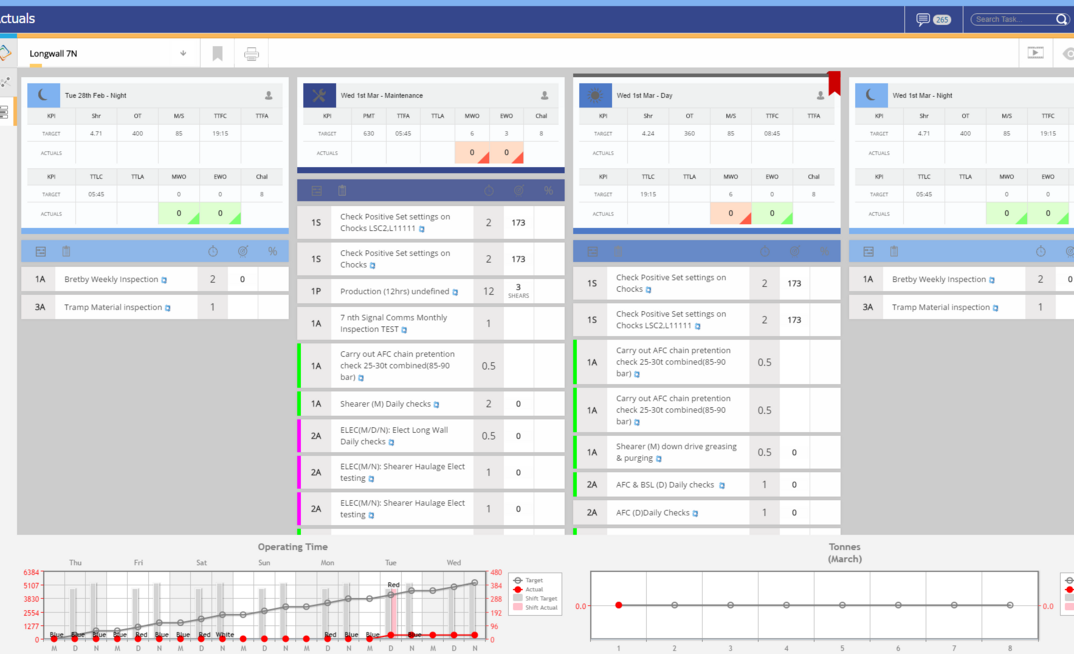This screenshot has width=1074, height=654.
Task: Click the sun icon on Wed 1st Mar Day card
Action: pyautogui.click(x=596, y=95)
